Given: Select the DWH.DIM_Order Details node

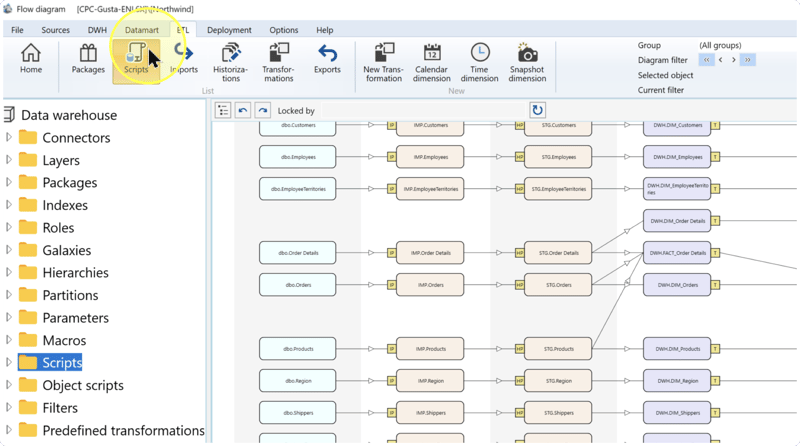Looking at the screenshot, I should coord(677,221).
